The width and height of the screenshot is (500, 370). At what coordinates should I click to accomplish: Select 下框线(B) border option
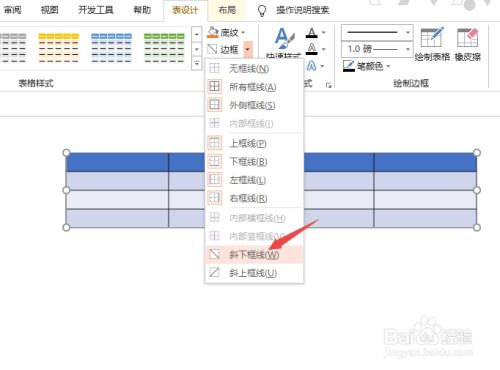(254, 162)
